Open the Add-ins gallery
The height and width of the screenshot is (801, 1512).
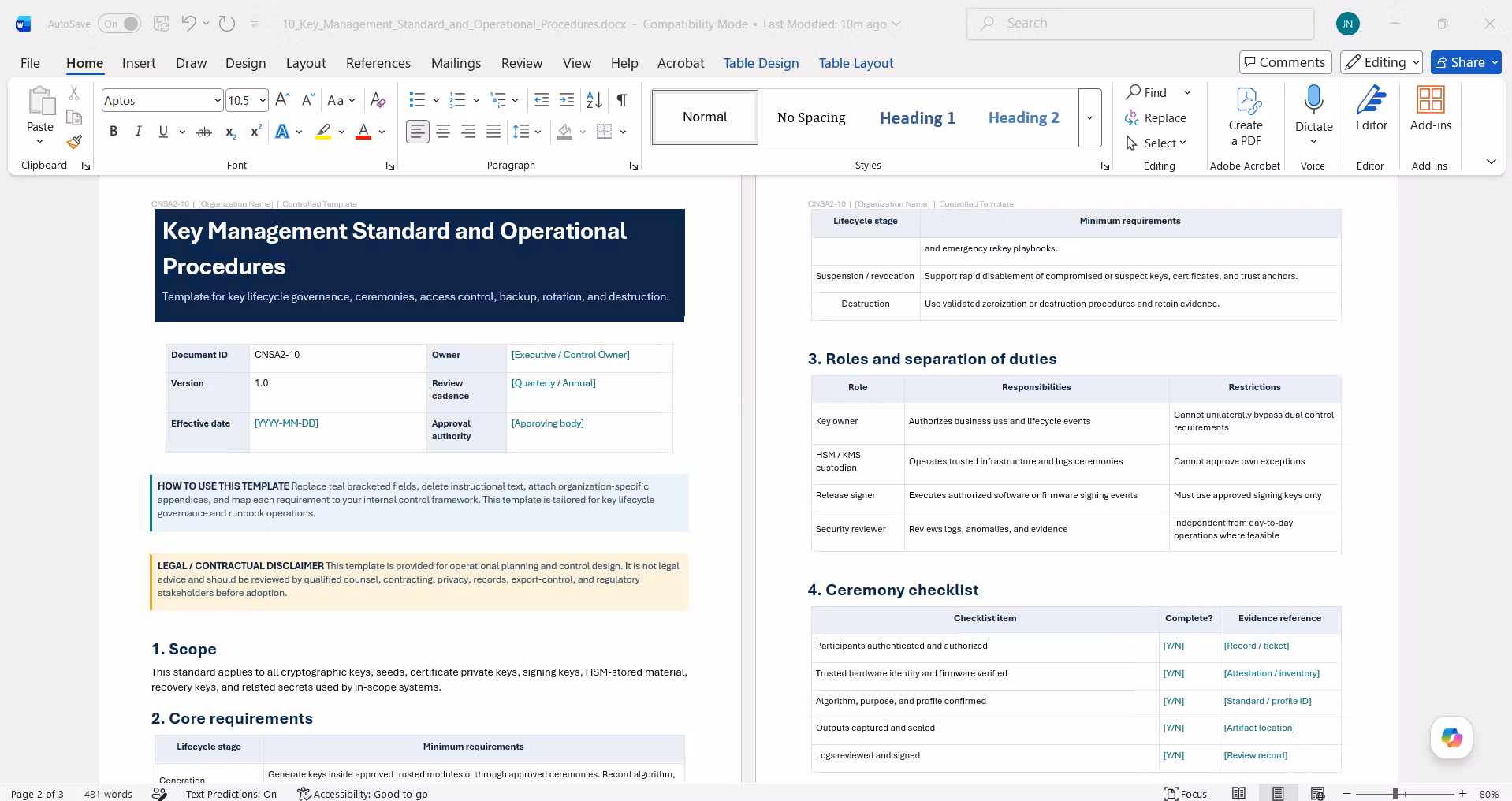pyautogui.click(x=1431, y=109)
